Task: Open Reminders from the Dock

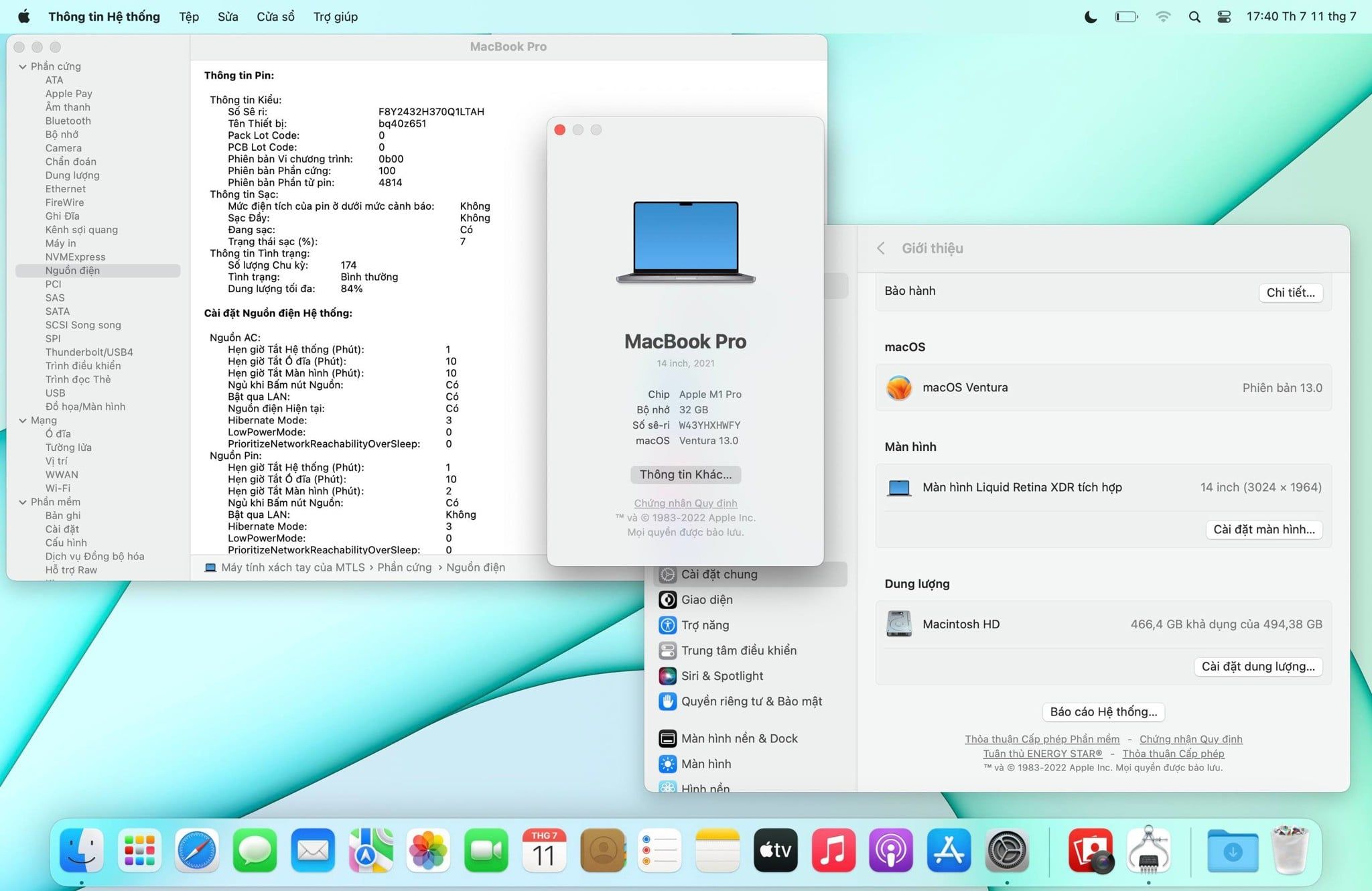Action: coord(660,850)
